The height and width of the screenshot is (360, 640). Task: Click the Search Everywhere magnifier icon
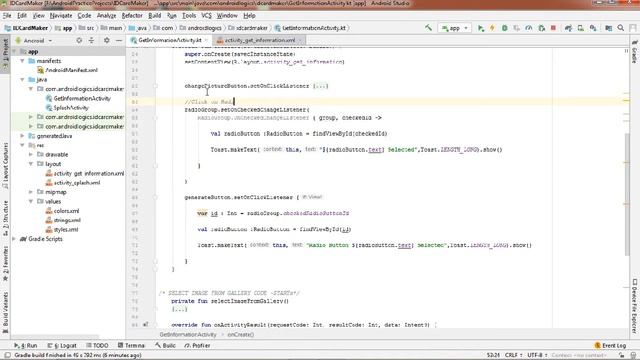pyautogui.click(x=621, y=28)
